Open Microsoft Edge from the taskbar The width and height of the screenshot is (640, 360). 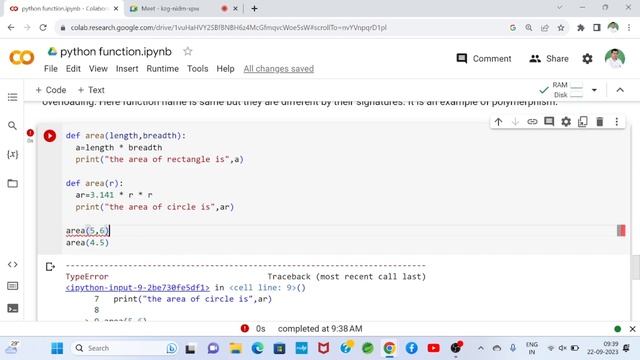pyautogui.click(x=258, y=348)
